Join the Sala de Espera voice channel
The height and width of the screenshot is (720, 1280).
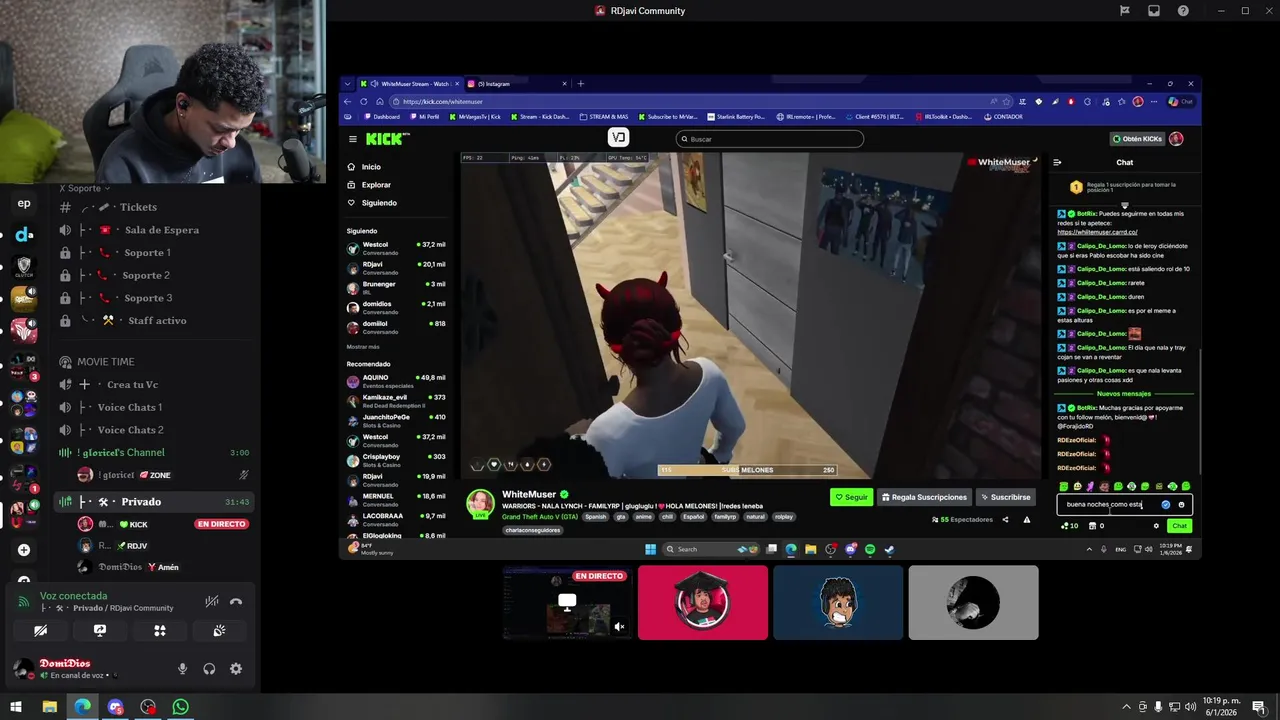point(155,230)
